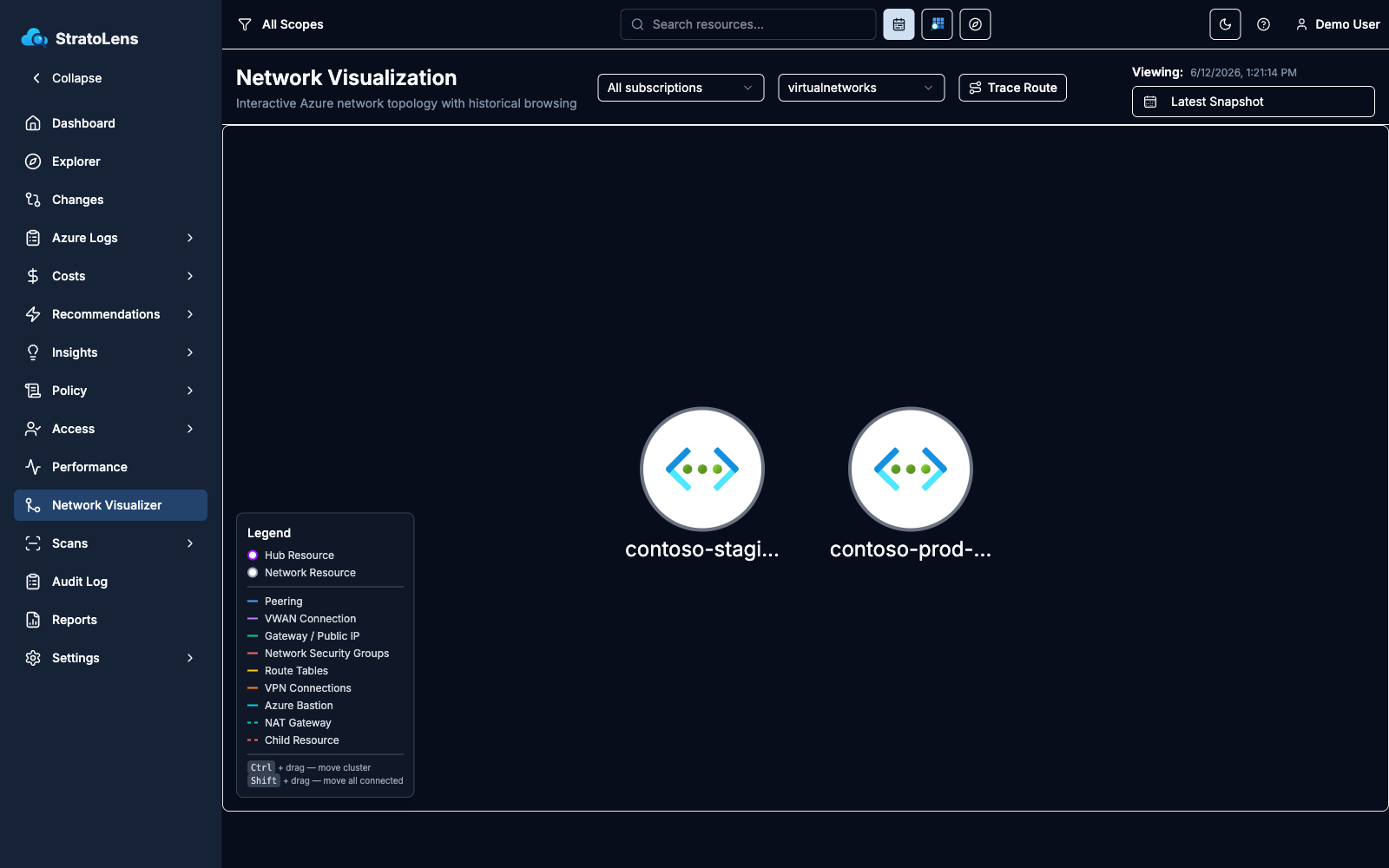Screen dimensions: 1389x868
Task: Click the grid dashboard toolbar icon
Action: (x=937, y=24)
